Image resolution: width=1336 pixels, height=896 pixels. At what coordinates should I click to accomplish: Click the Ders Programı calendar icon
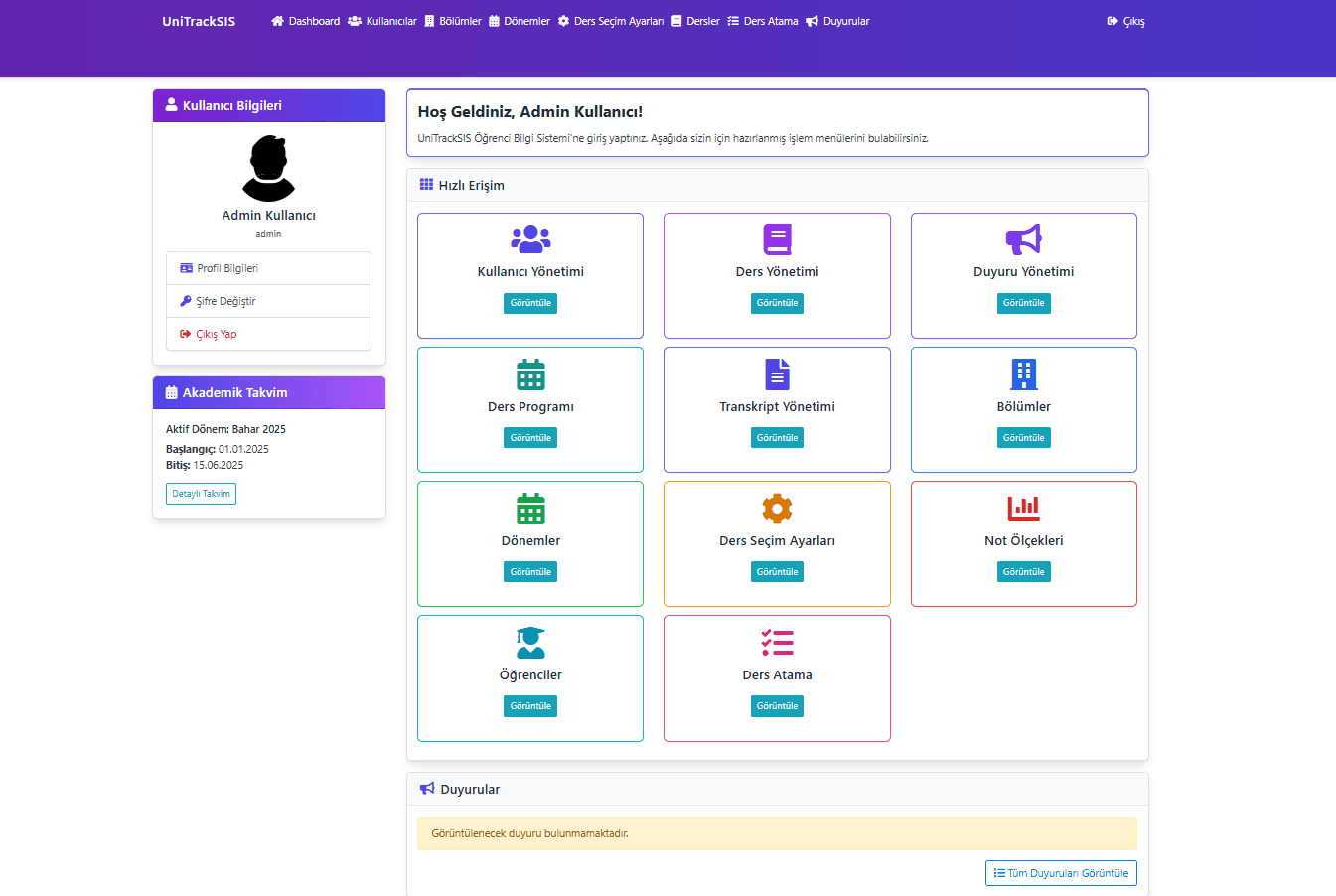(530, 374)
